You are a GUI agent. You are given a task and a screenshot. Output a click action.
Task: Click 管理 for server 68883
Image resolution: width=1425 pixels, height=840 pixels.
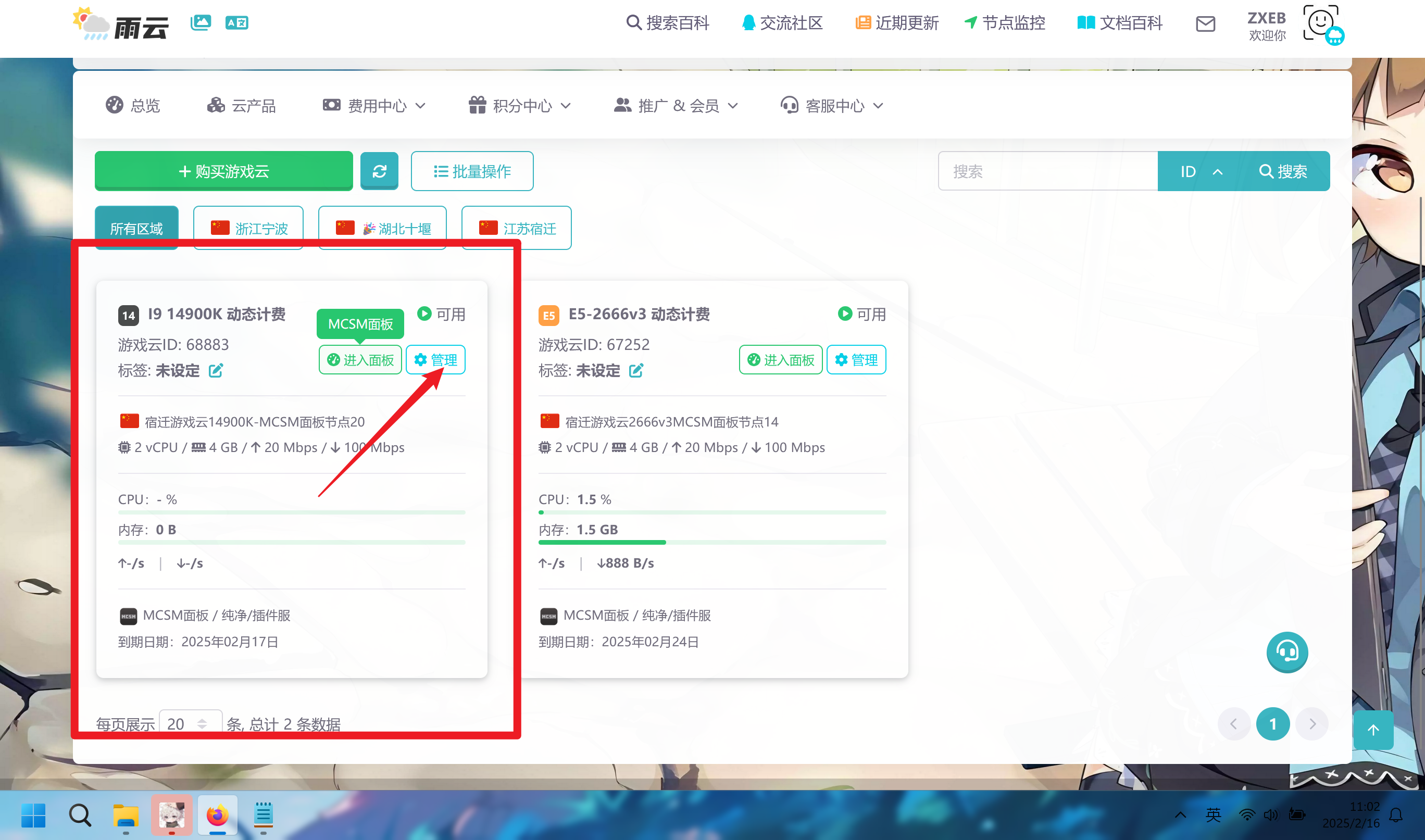click(436, 360)
